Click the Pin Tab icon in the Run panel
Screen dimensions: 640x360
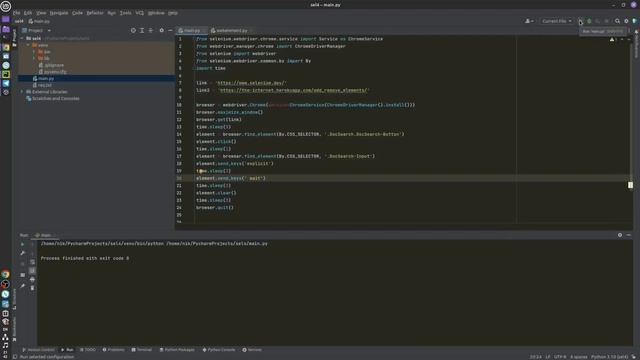tap(22, 286)
